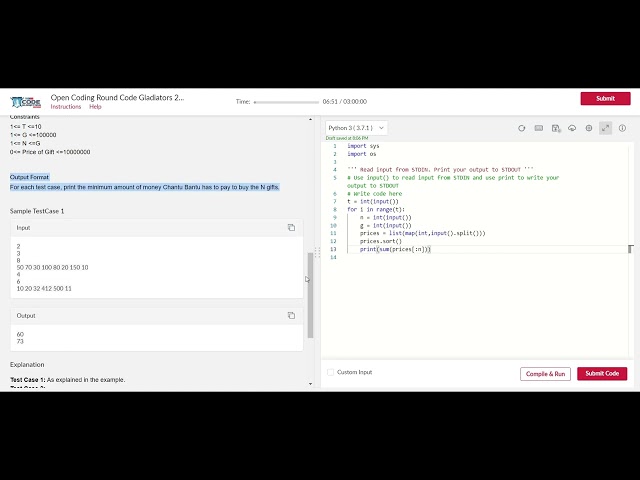Click the 't = int(input())' code line
The image size is (640, 480).
coord(373,202)
